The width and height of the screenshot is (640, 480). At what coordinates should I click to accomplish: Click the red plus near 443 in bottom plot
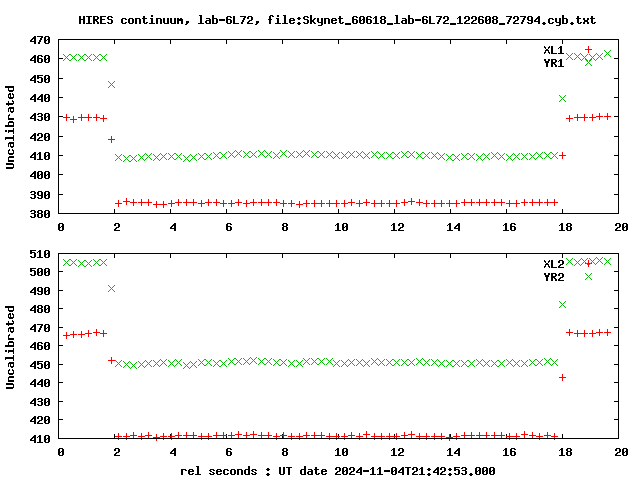563,377
